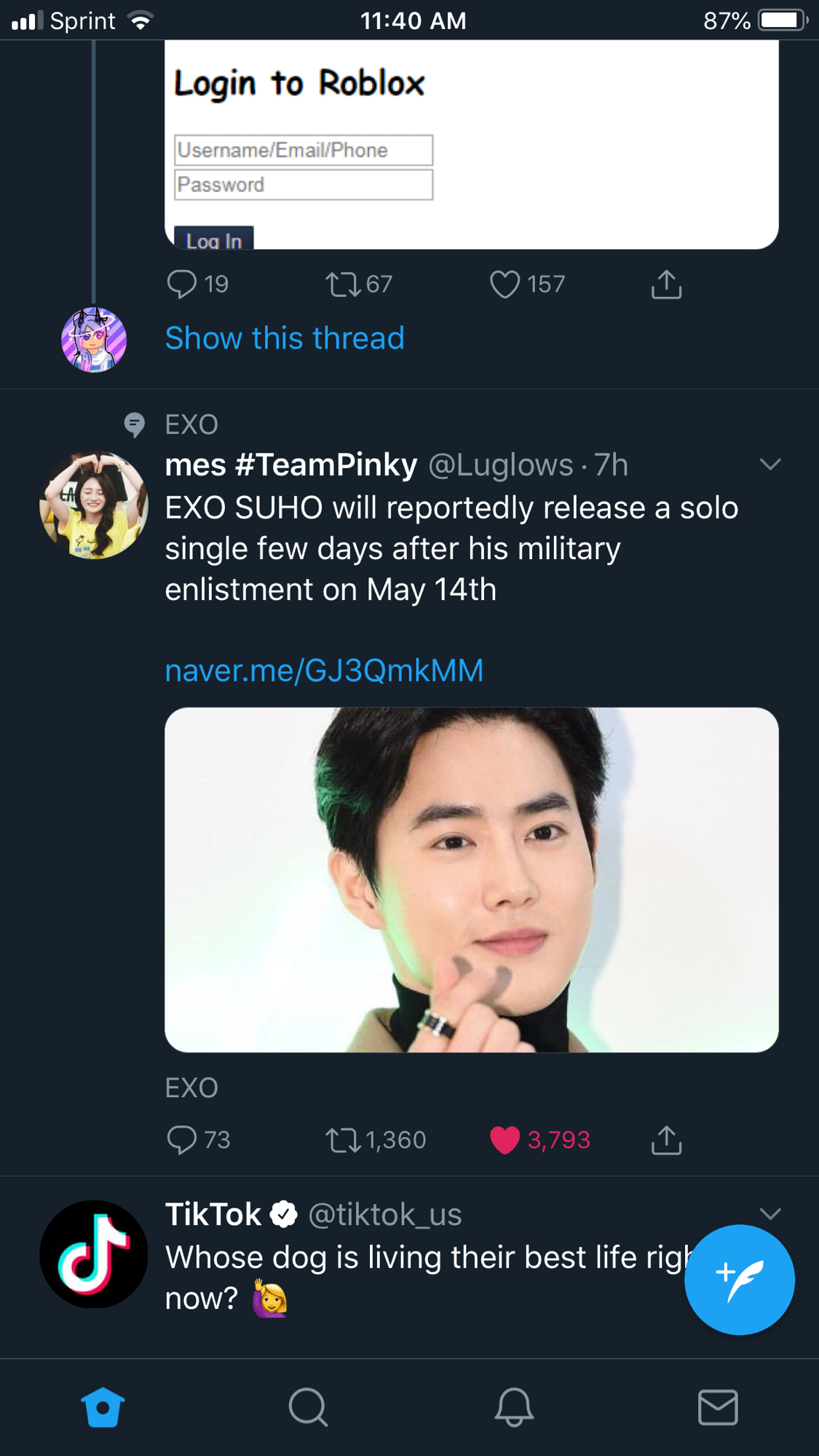Reply to the EXO SUHO tweet
The height and width of the screenshot is (1456, 819).
(198, 1140)
